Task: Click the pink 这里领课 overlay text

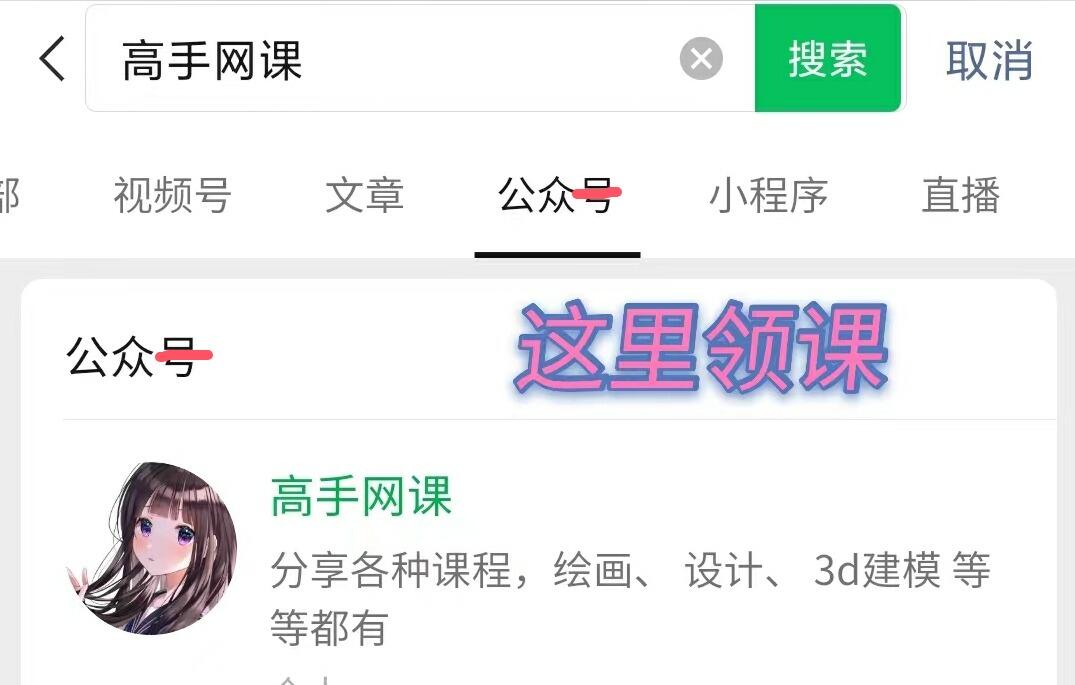Action: coord(701,348)
